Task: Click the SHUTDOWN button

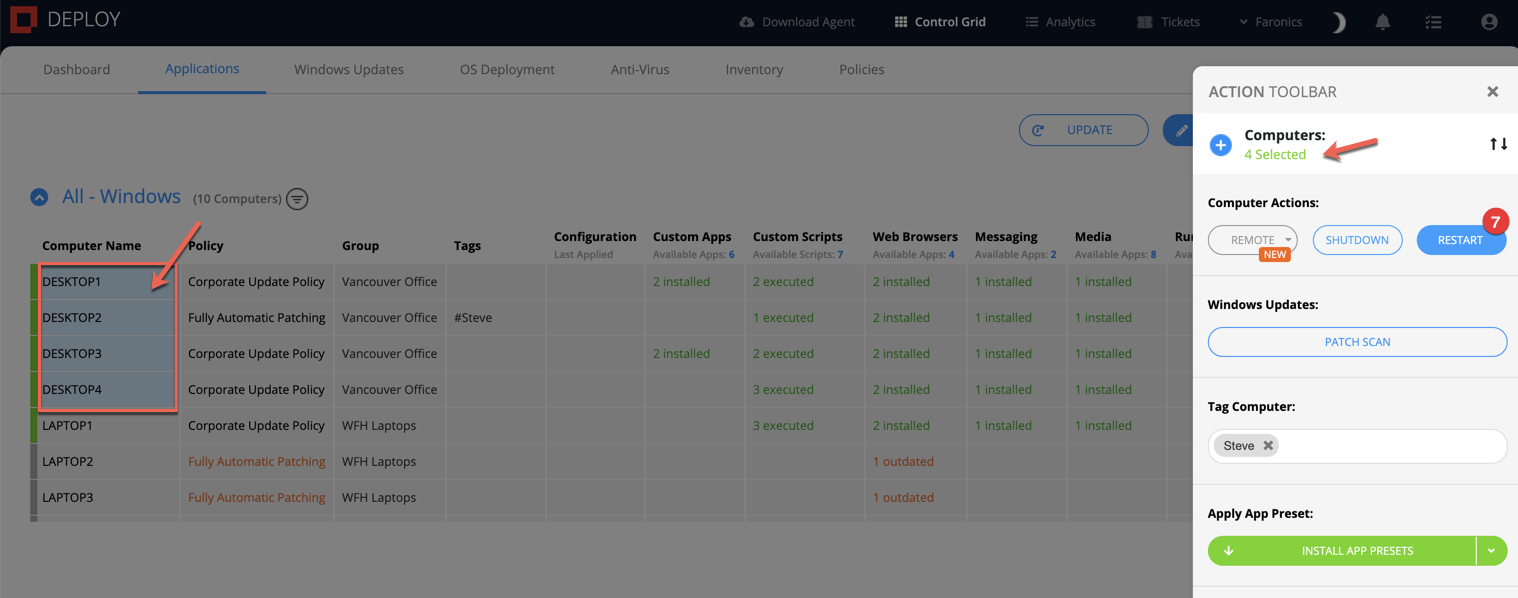Action: pyautogui.click(x=1357, y=240)
